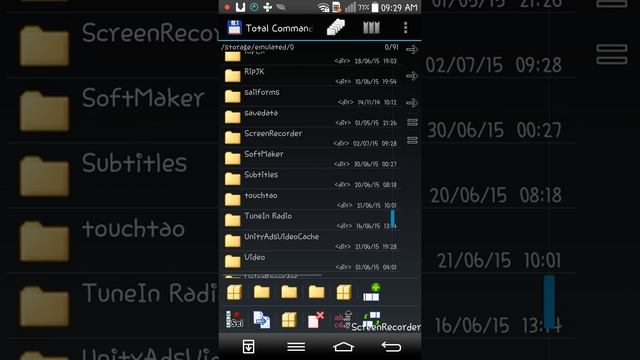
Task: Tap the stacked-lines icon on ScreenRecorder row
Action: click(412, 140)
